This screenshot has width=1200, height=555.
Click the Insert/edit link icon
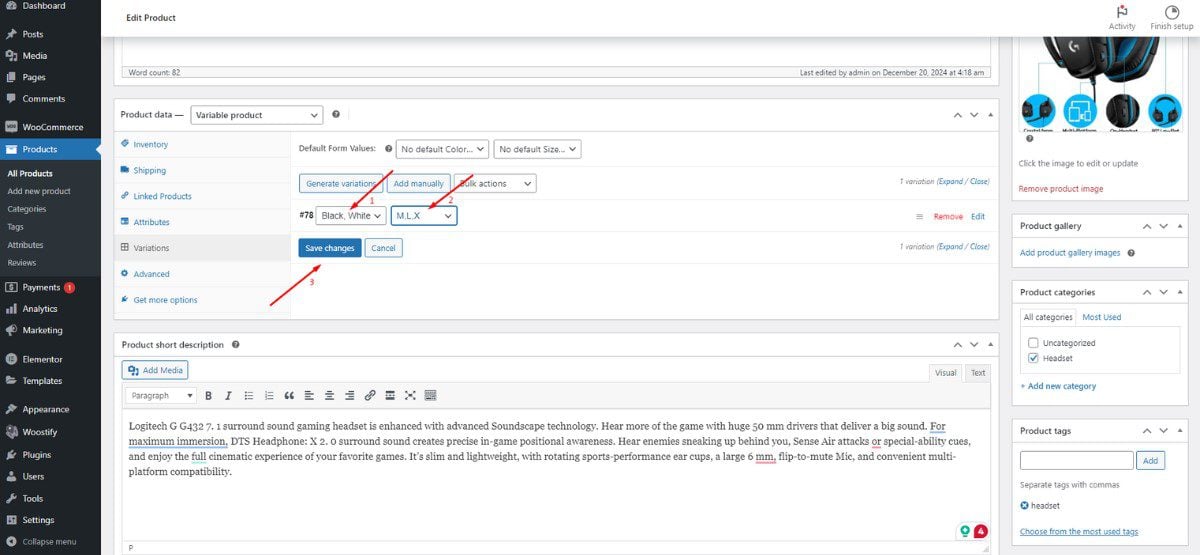tap(370, 396)
